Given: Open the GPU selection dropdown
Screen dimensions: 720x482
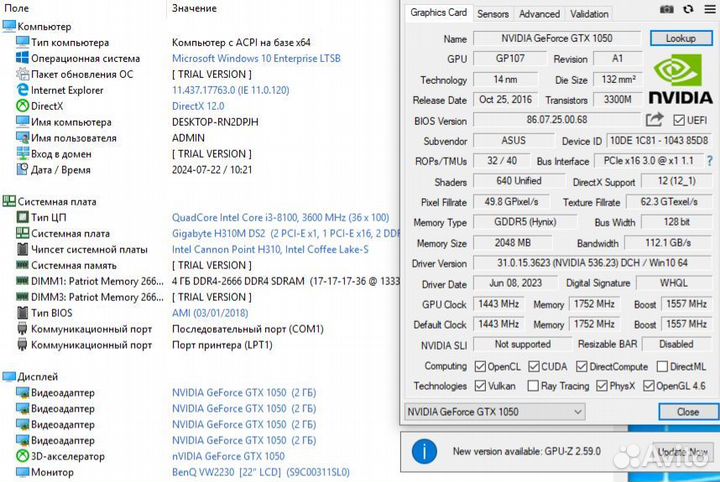Looking at the screenshot, I should click(x=495, y=412).
